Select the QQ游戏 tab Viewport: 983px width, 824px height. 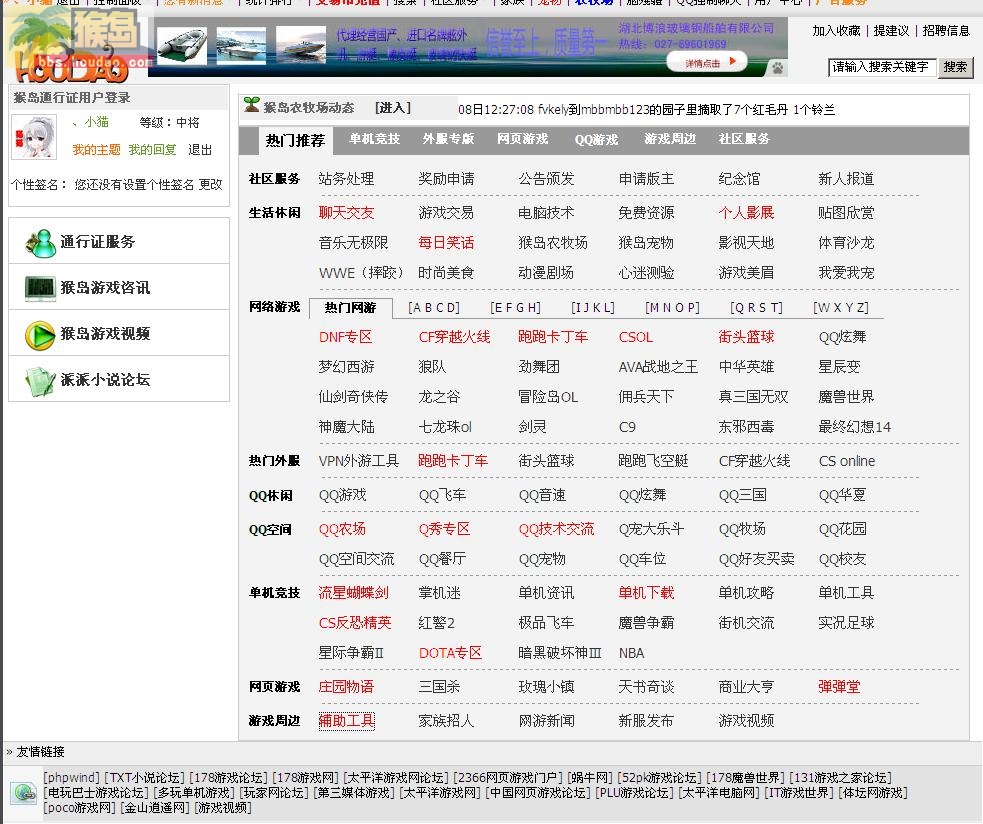pos(596,140)
